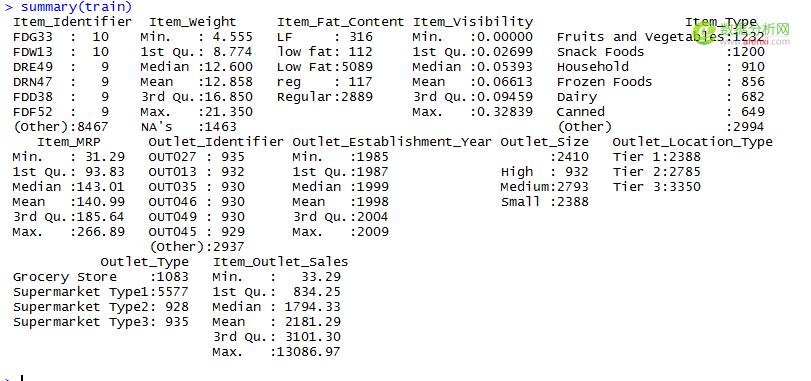
Task: Click the summary(train) command text
Action: 77,7
